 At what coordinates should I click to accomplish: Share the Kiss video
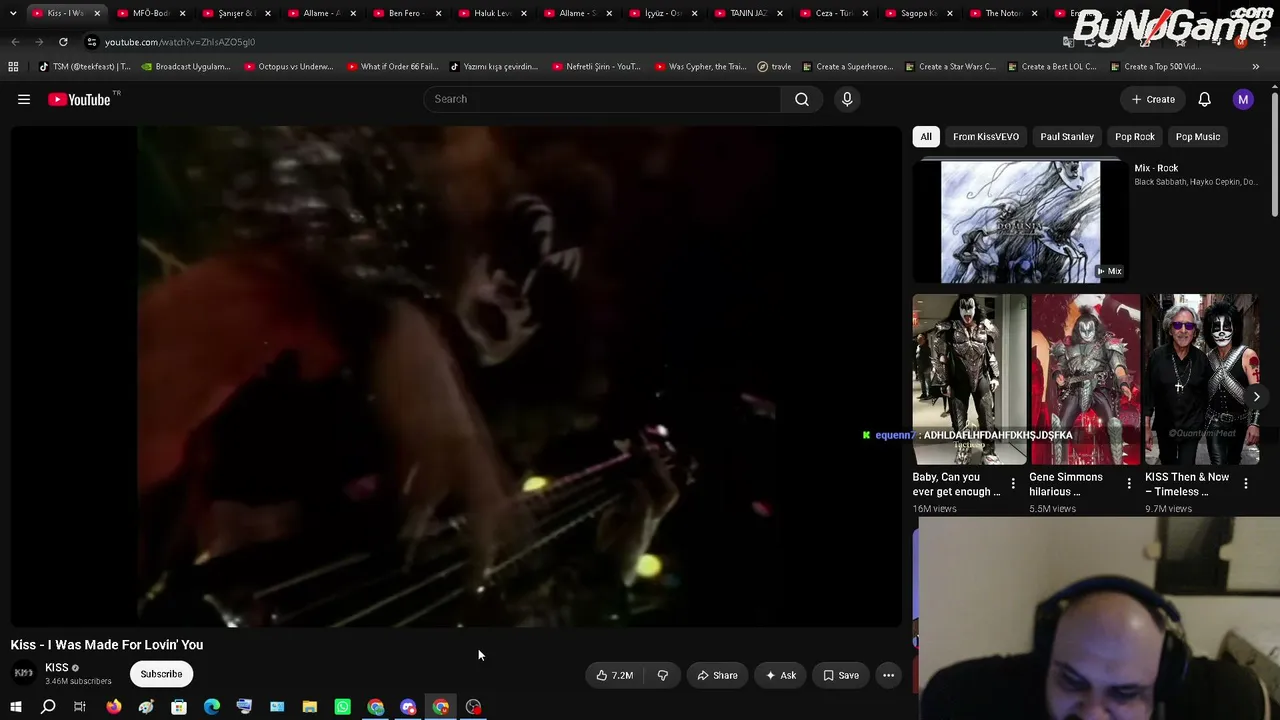click(x=717, y=675)
